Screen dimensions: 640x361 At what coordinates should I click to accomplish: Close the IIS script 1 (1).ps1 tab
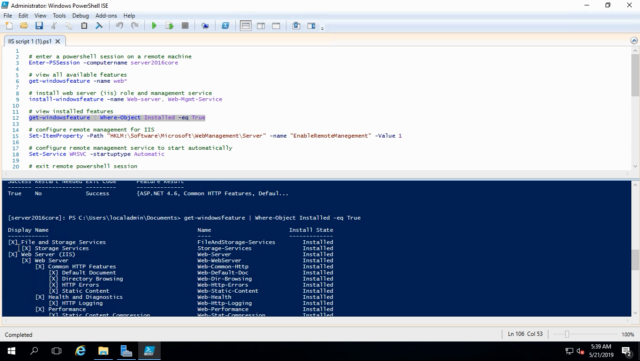58,41
